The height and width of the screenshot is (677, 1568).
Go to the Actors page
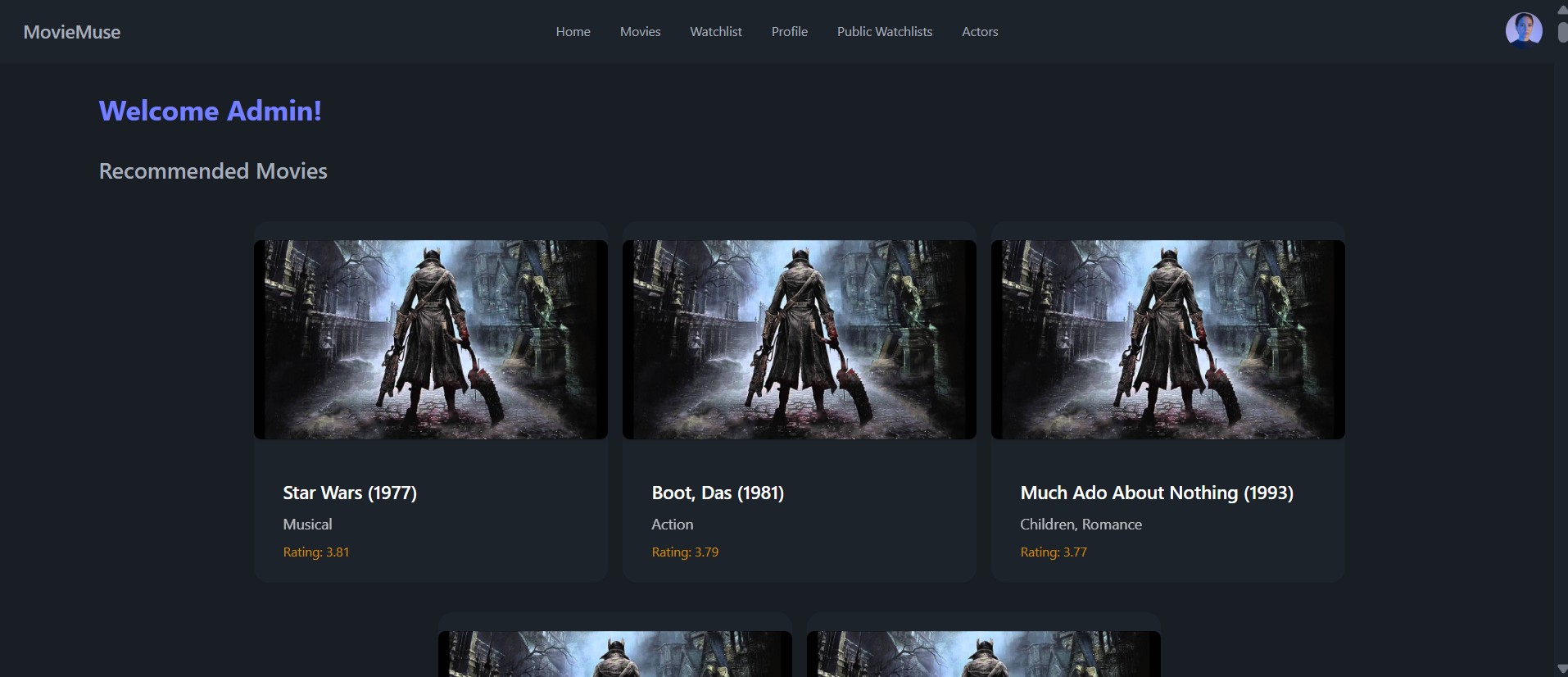click(x=979, y=32)
